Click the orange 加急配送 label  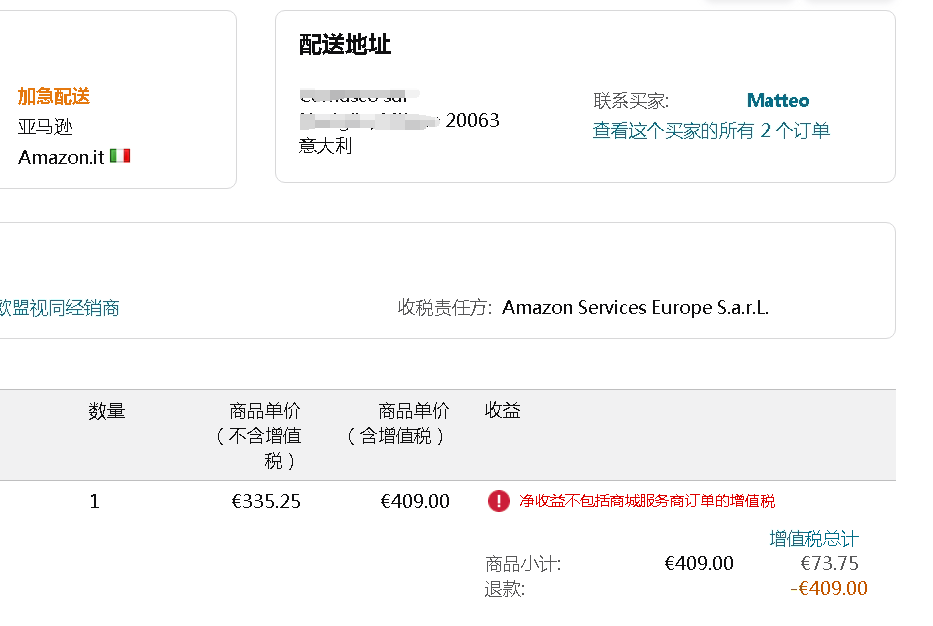coord(54,96)
